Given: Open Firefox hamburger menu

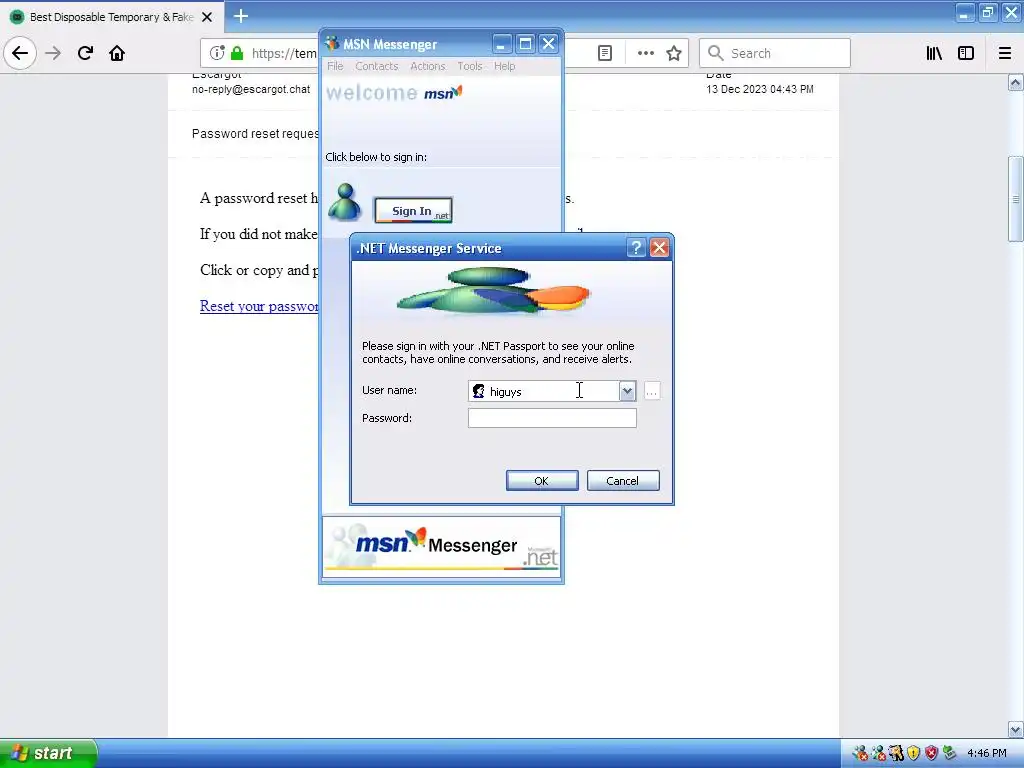Looking at the screenshot, I should click(1005, 53).
